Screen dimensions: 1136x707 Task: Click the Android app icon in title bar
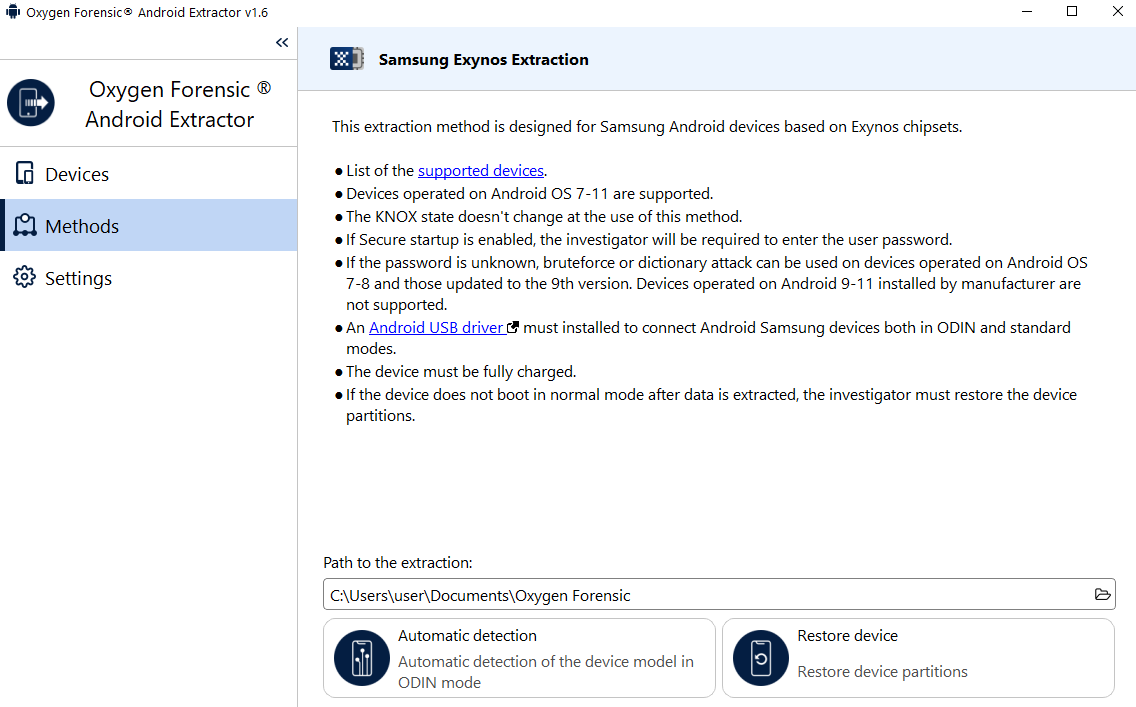point(13,12)
